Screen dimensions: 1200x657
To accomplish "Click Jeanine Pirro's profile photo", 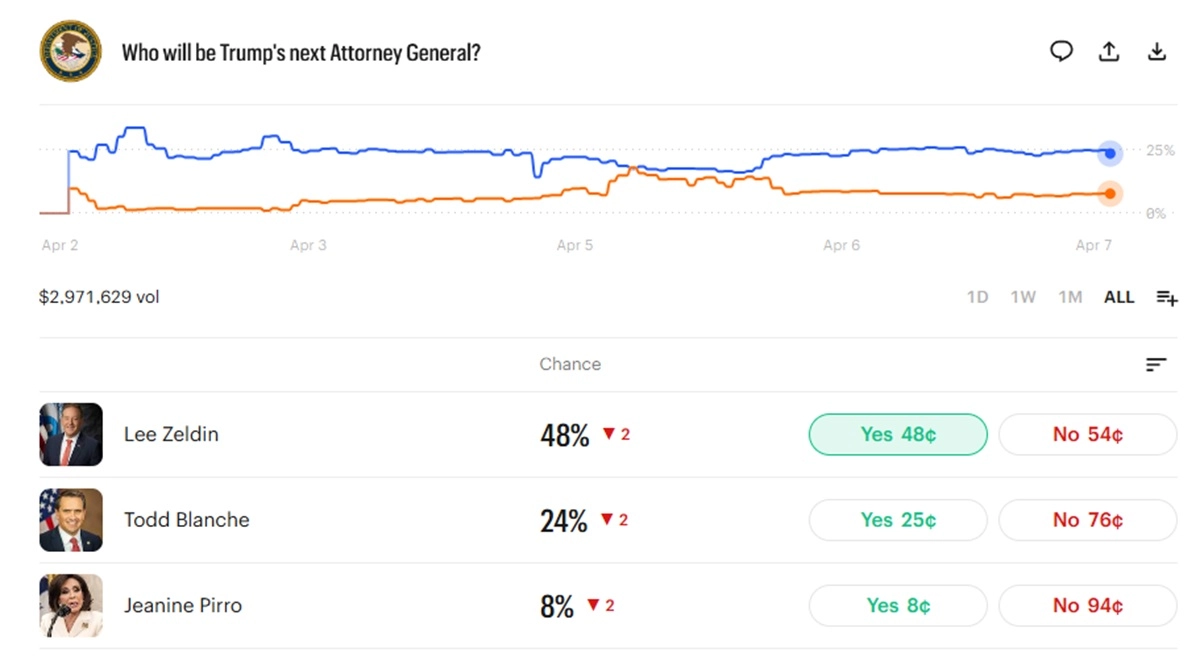I will pos(71,606).
